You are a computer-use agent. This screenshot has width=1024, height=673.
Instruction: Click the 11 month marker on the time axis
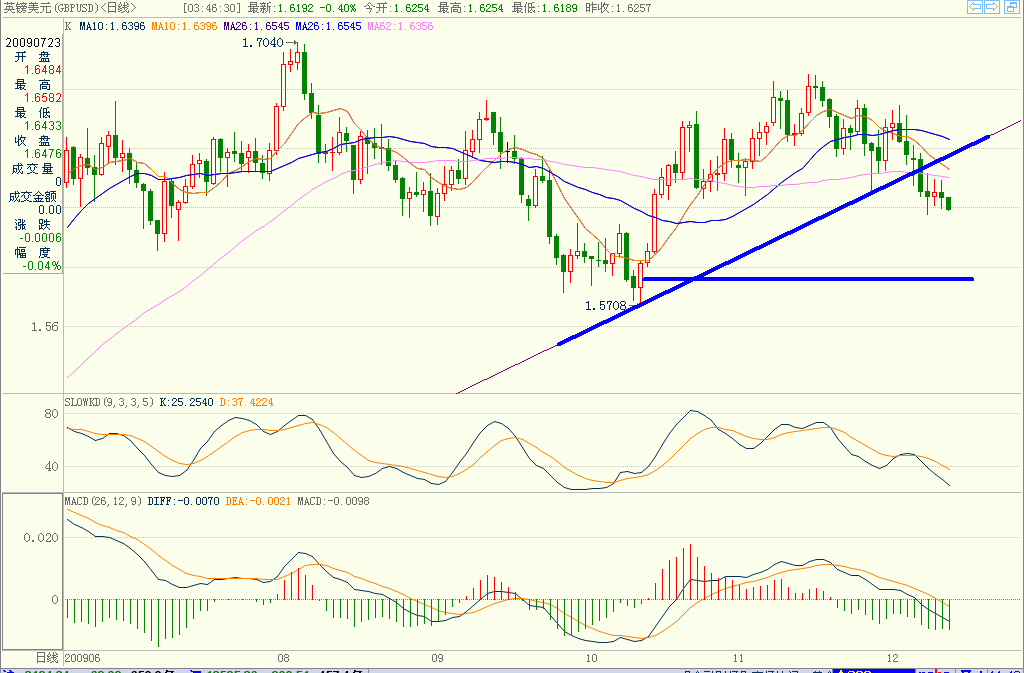(738, 658)
